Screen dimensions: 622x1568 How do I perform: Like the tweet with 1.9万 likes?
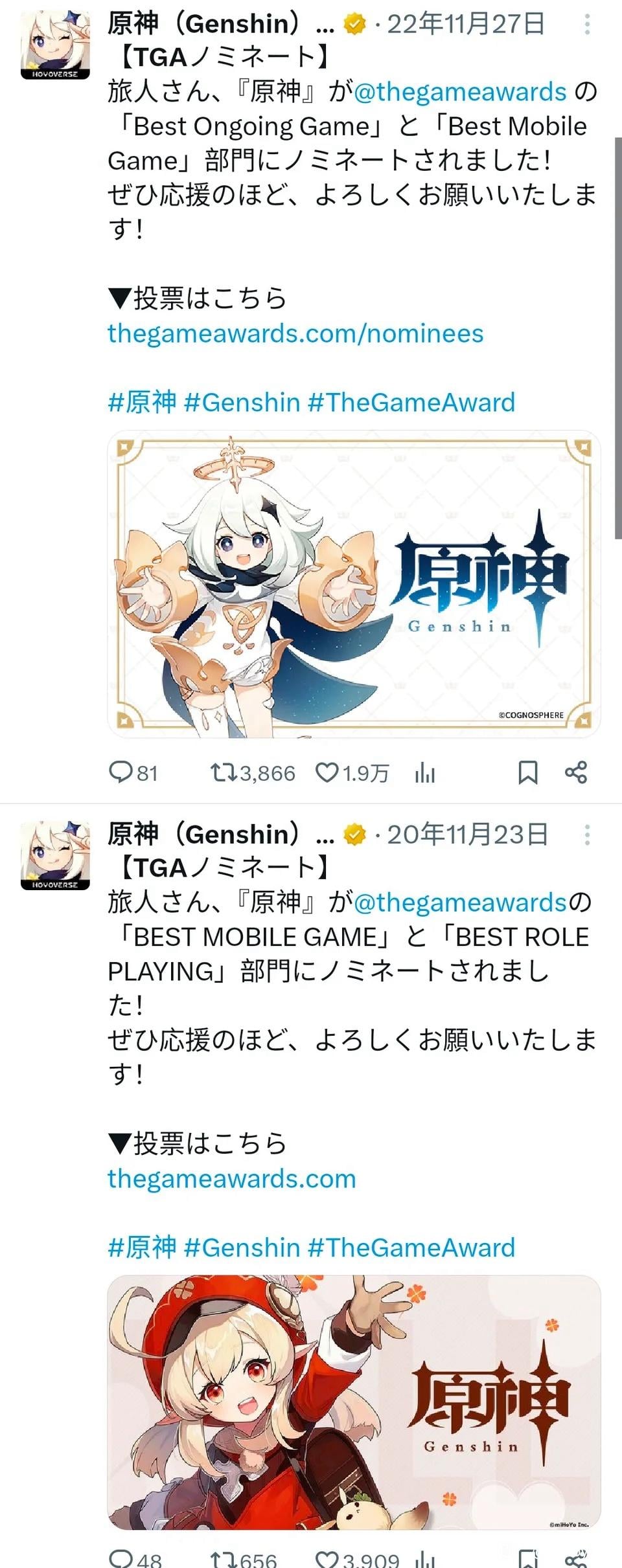click(327, 772)
